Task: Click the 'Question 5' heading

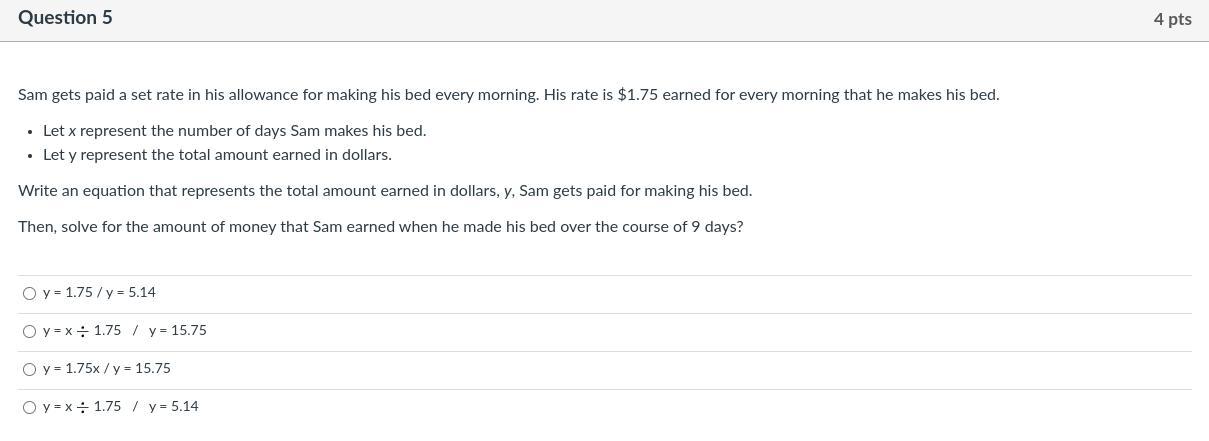Action: 65,18
